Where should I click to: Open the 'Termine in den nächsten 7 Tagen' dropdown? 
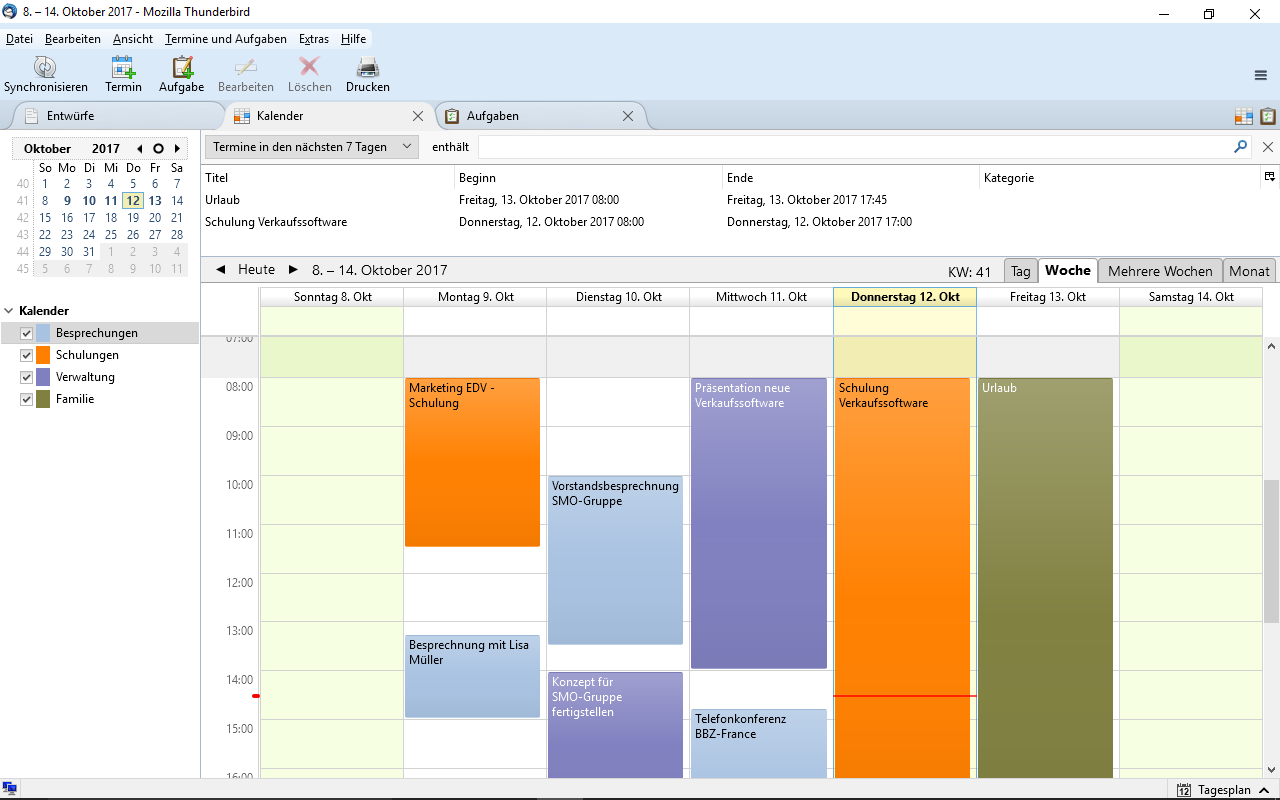[x=312, y=147]
